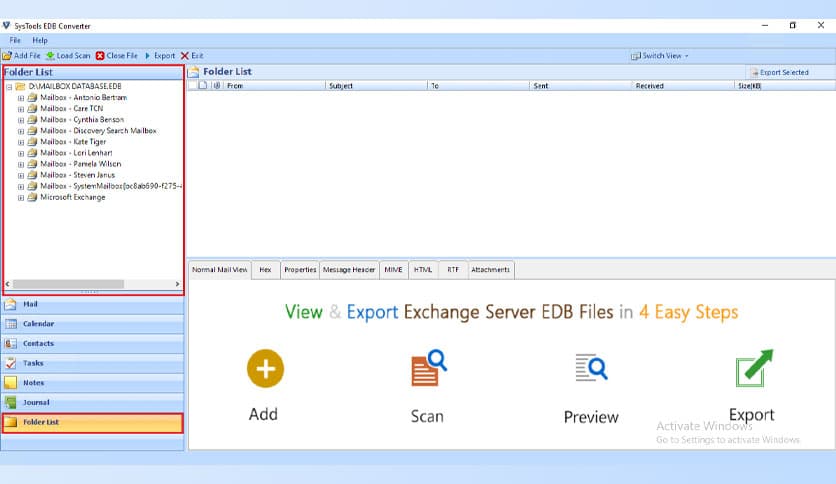Image resolution: width=836 pixels, height=484 pixels.
Task: Expand Mailbox - Kate Tiger node
Action: pyautogui.click(x=21, y=142)
